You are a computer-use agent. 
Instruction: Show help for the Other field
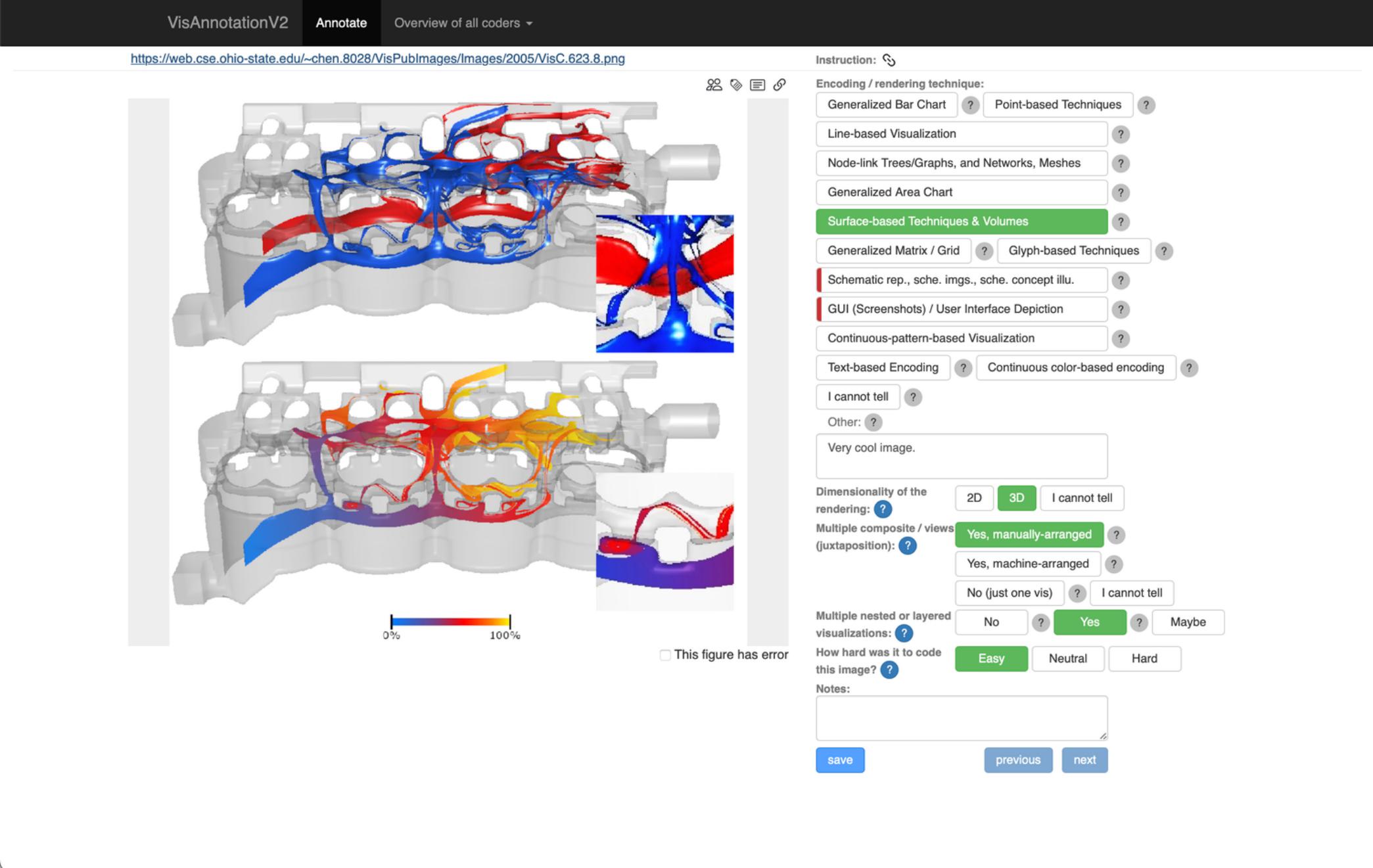tap(873, 423)
